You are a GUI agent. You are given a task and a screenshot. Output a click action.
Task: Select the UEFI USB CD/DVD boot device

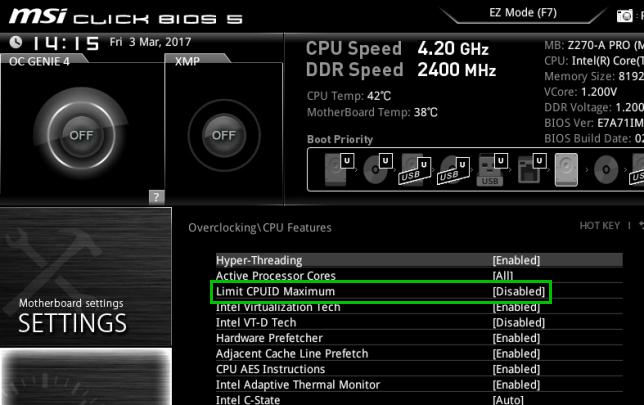point(453,170)
